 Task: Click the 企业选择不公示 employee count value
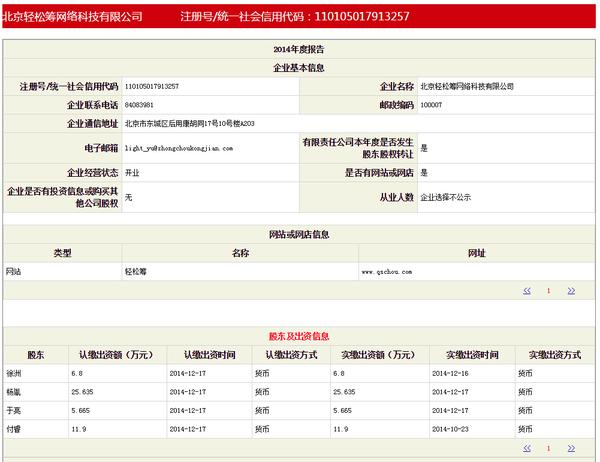click(x=445, y=198)
